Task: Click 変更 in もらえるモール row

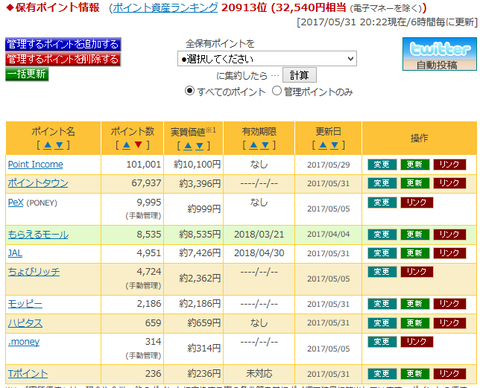Action: [382, 235]
